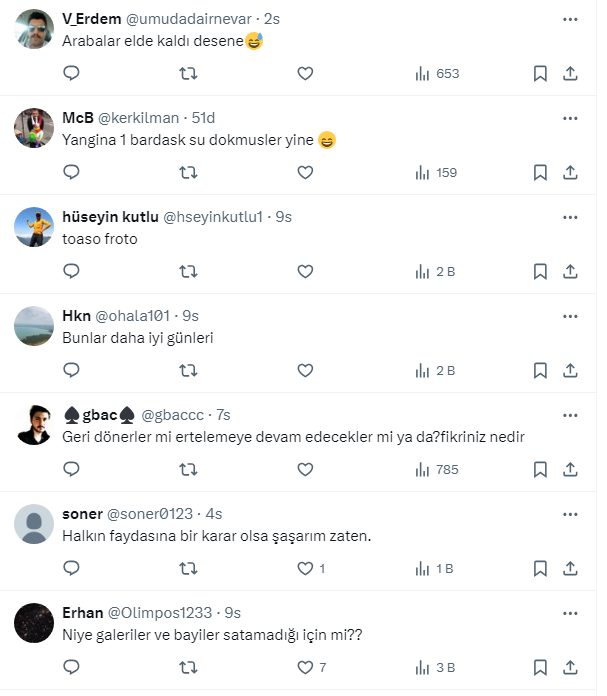Viewport: 607px width, 696px height.
Task: Retweet Hkn's "Bunlar daha iyi günleri" tweet
Action: pyautogui.click(x=187, y=370)
